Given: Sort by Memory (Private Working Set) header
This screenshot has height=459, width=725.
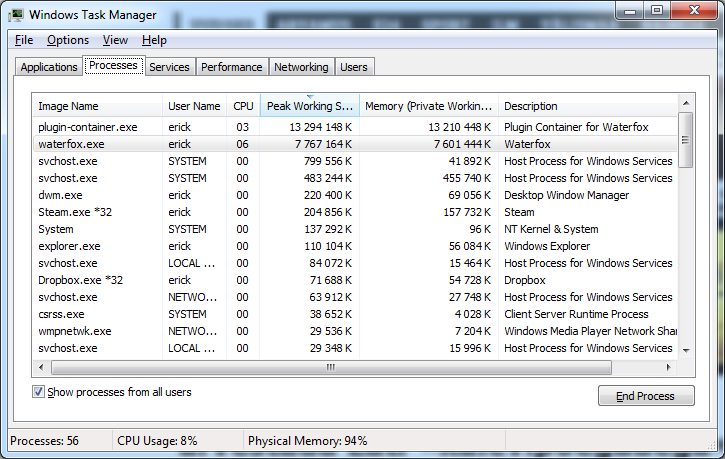Looking at the screenshot, I should point(429,106).
